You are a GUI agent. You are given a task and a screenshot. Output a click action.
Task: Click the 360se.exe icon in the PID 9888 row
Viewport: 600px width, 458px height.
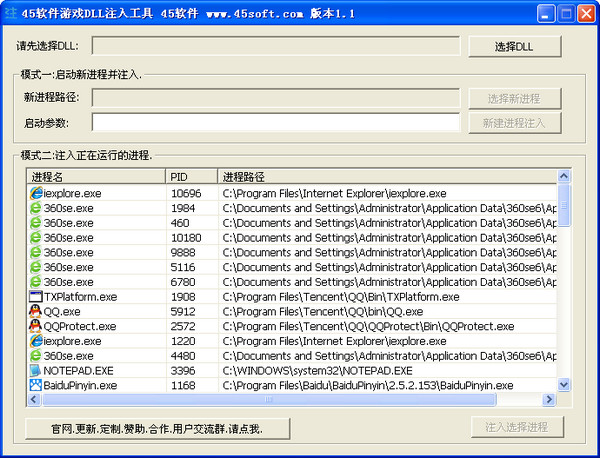click(x=36, y=252)
